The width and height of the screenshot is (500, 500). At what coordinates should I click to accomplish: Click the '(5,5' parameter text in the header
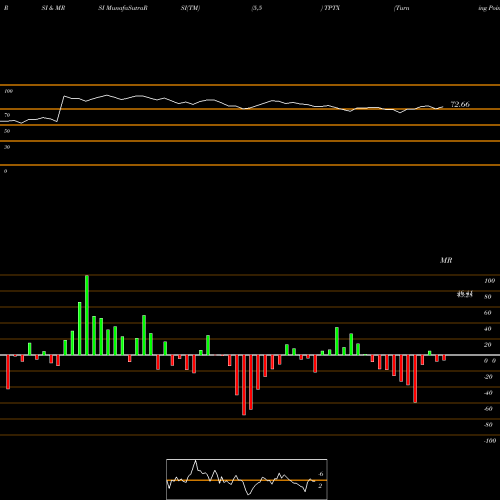pyautogui.click(x=257, y=8)
